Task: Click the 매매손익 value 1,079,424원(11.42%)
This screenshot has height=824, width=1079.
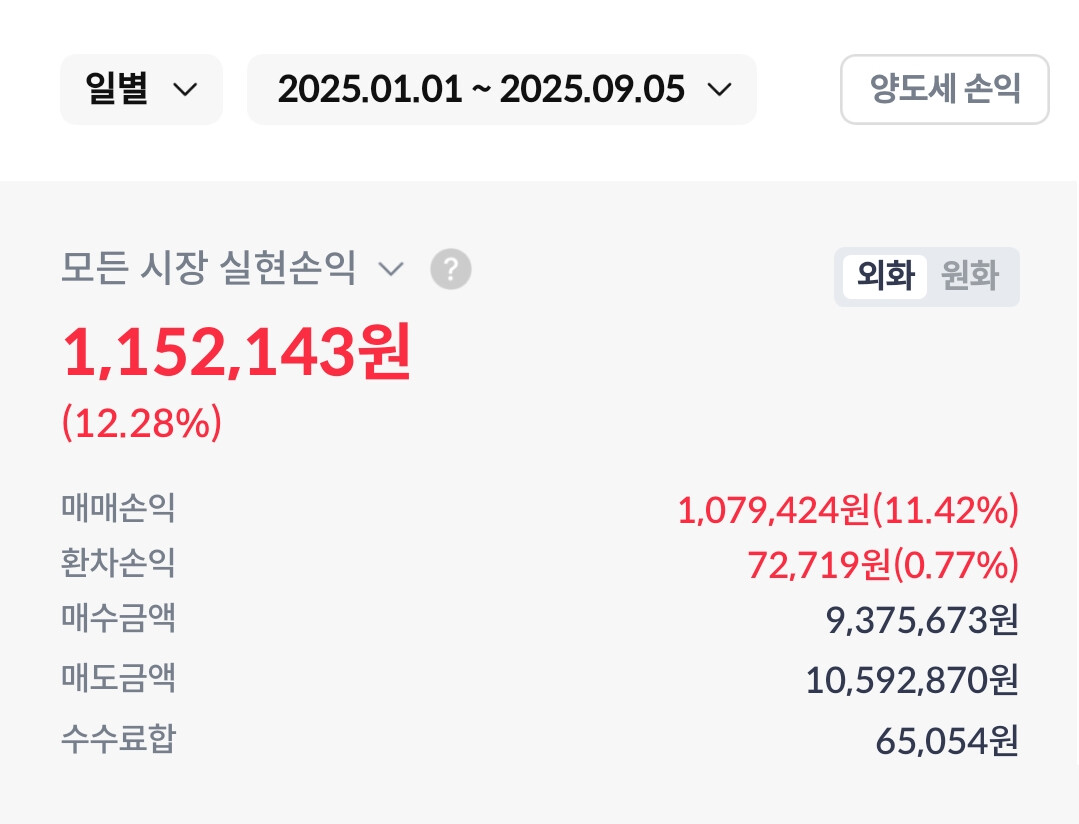Action: pyautogui.click(x=848, y=510)
